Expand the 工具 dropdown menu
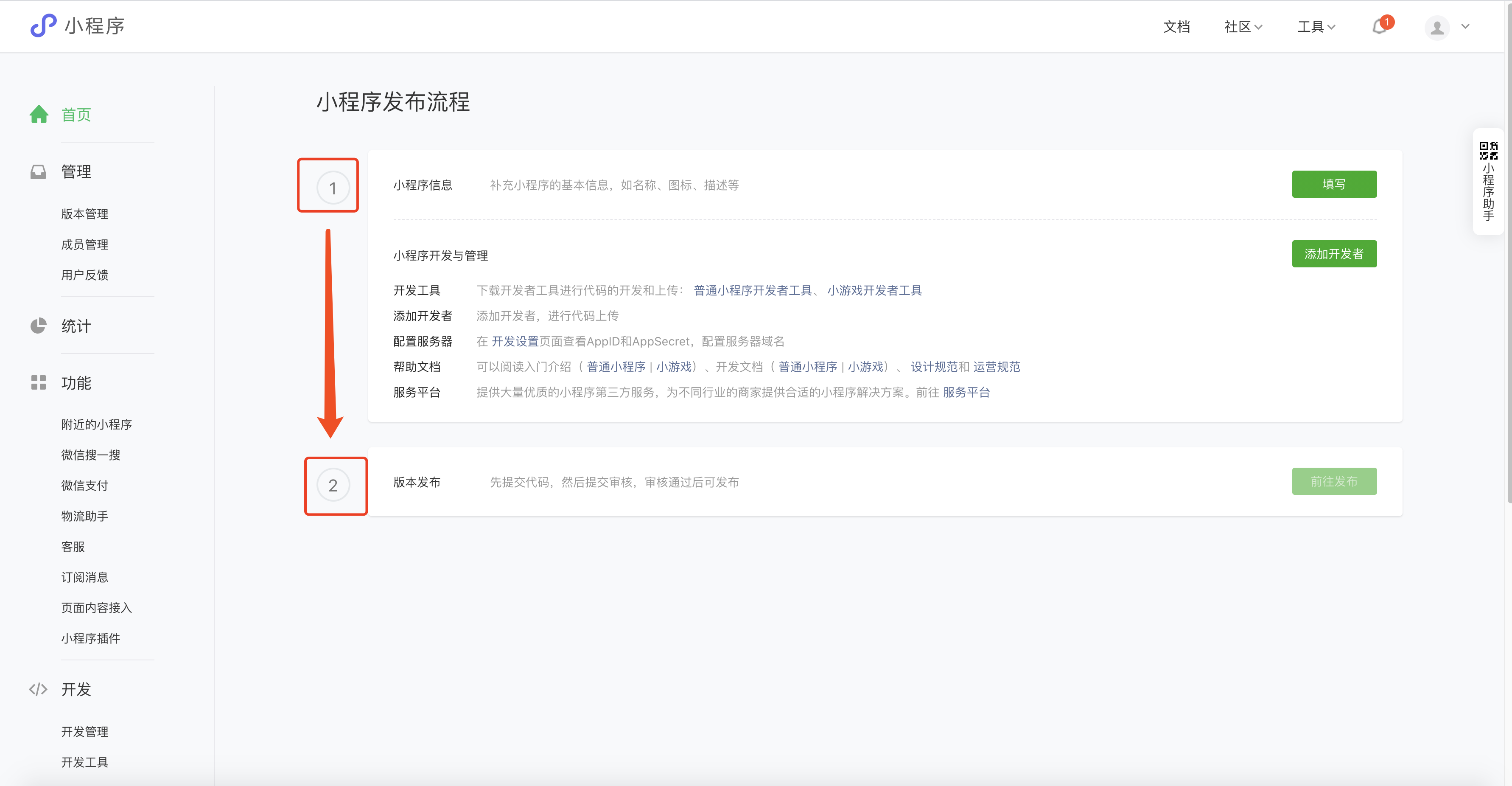The image size is (1512, 786). coord(1316,27)
